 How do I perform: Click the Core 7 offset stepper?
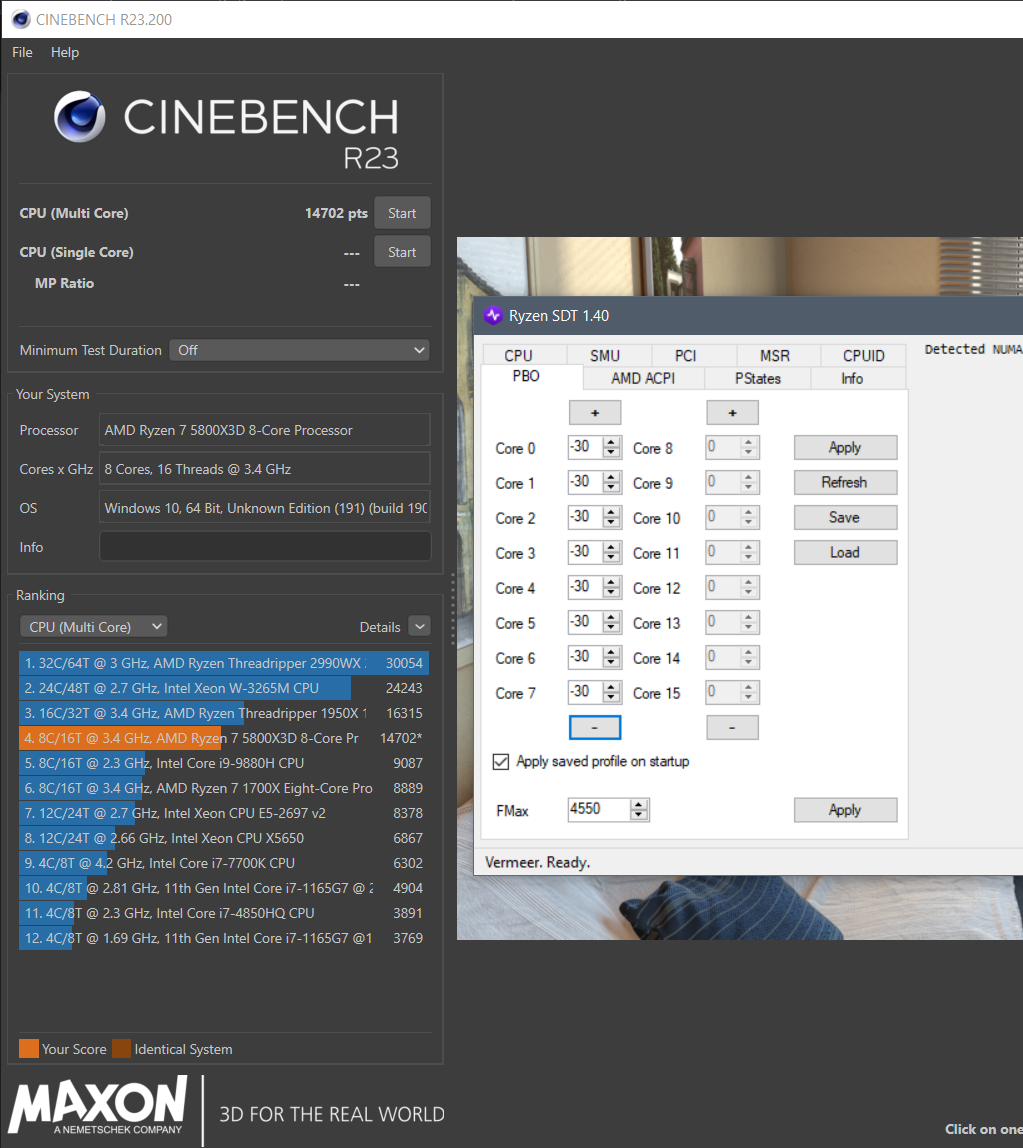tap(595, 693)
